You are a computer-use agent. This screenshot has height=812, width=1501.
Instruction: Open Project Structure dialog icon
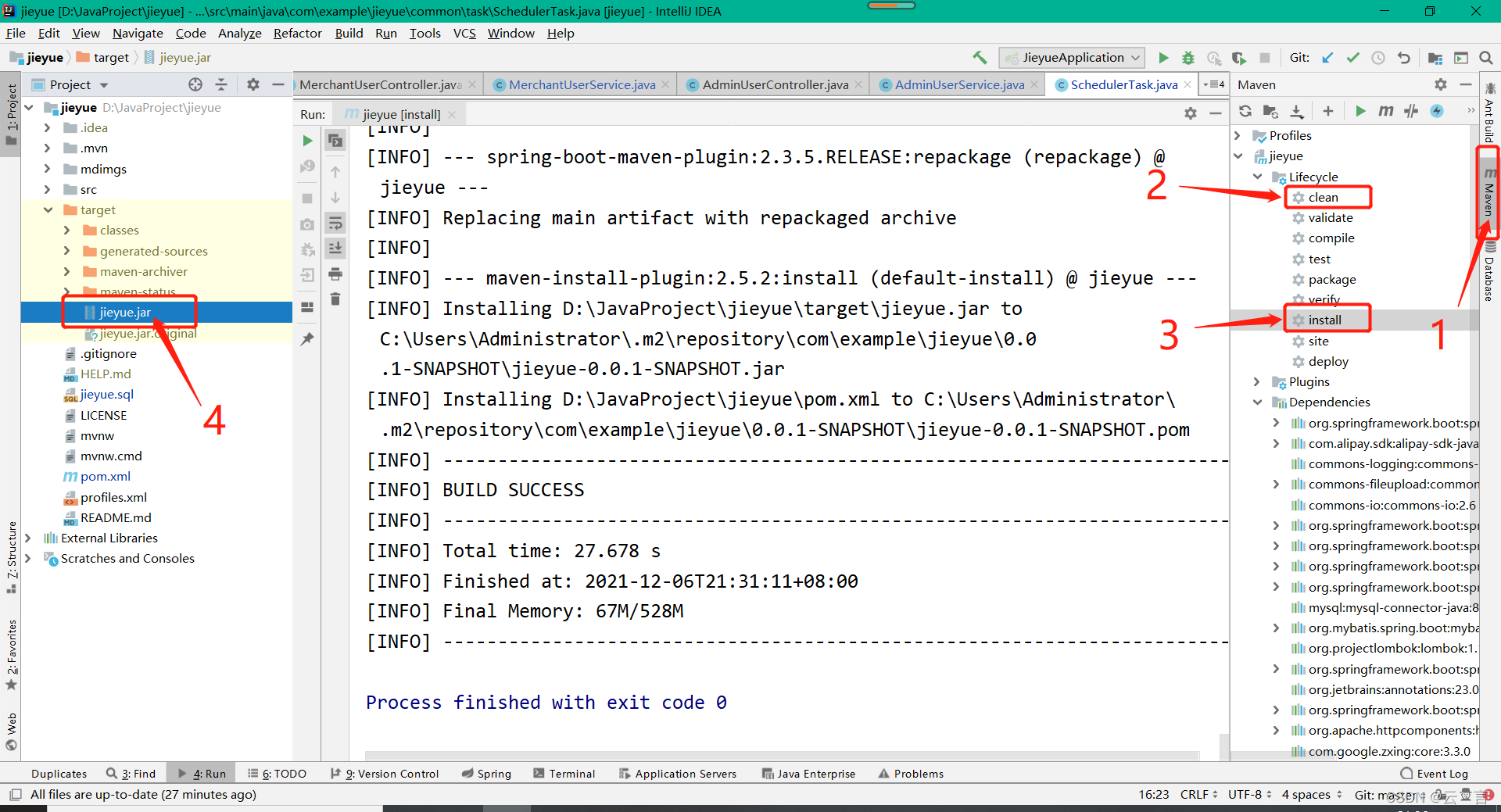pos(1435,58)
